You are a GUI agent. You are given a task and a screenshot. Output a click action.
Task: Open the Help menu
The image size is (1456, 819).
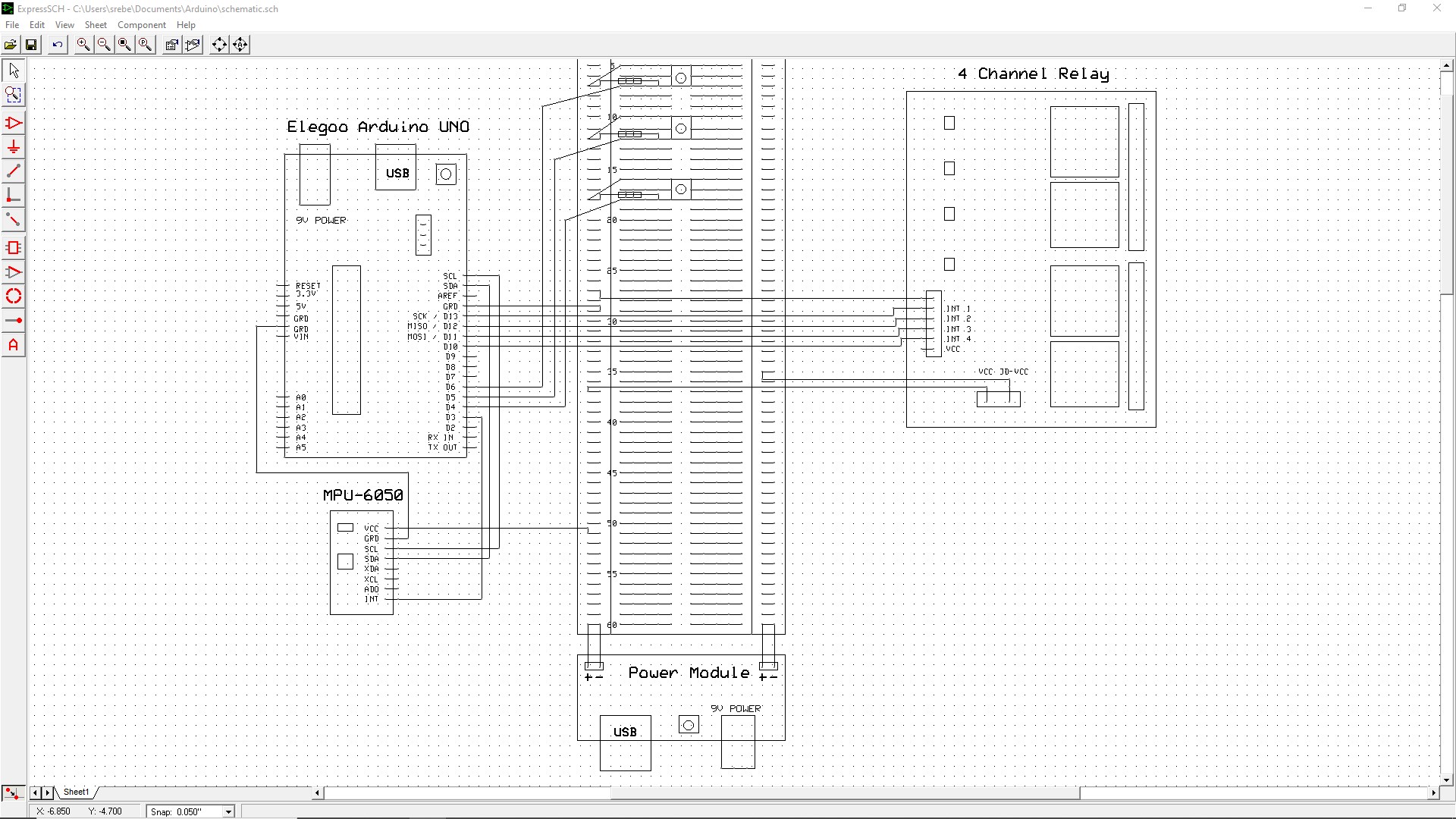click(186, 24)
